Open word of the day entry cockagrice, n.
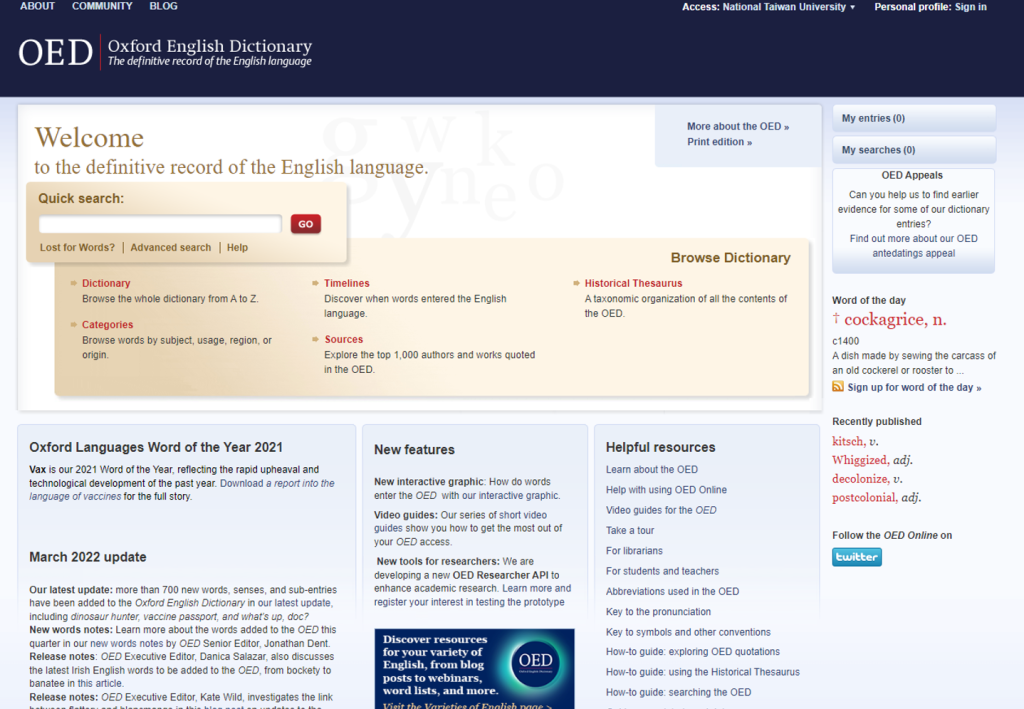 pyautogui.click(x=895, y=319)
